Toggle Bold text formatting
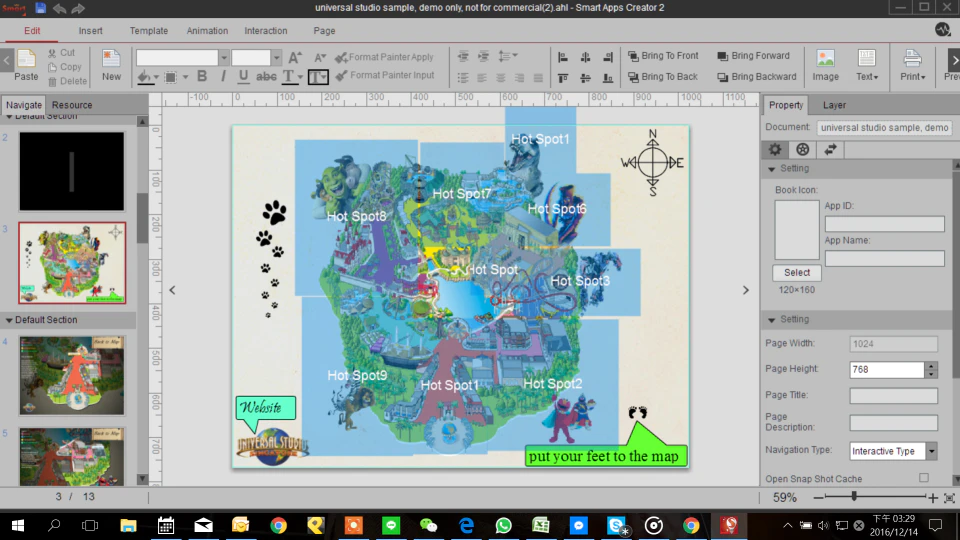Viewport: 960px width, 540px height. [202, 77]
